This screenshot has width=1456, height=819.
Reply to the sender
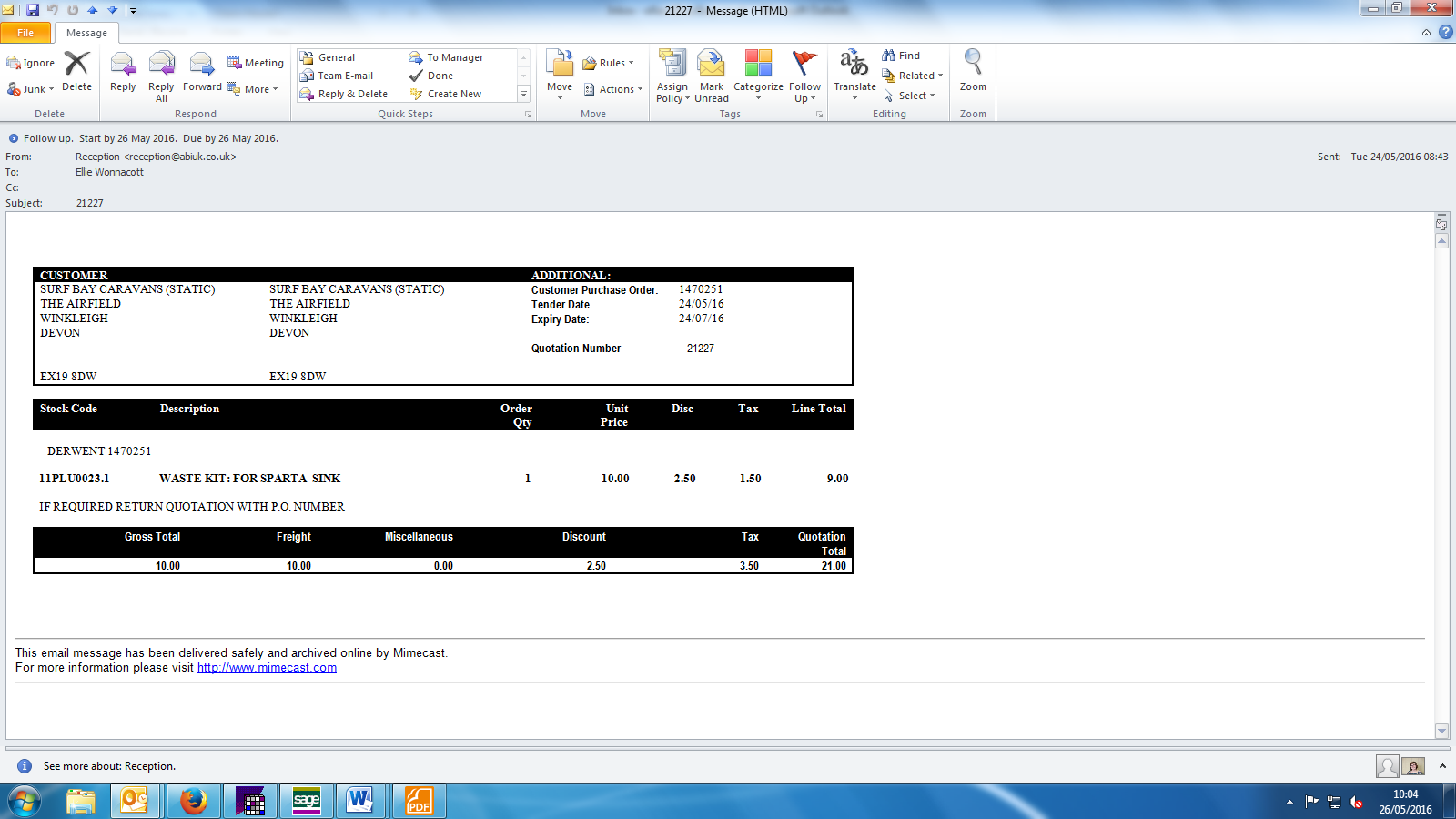coord(123,73)
